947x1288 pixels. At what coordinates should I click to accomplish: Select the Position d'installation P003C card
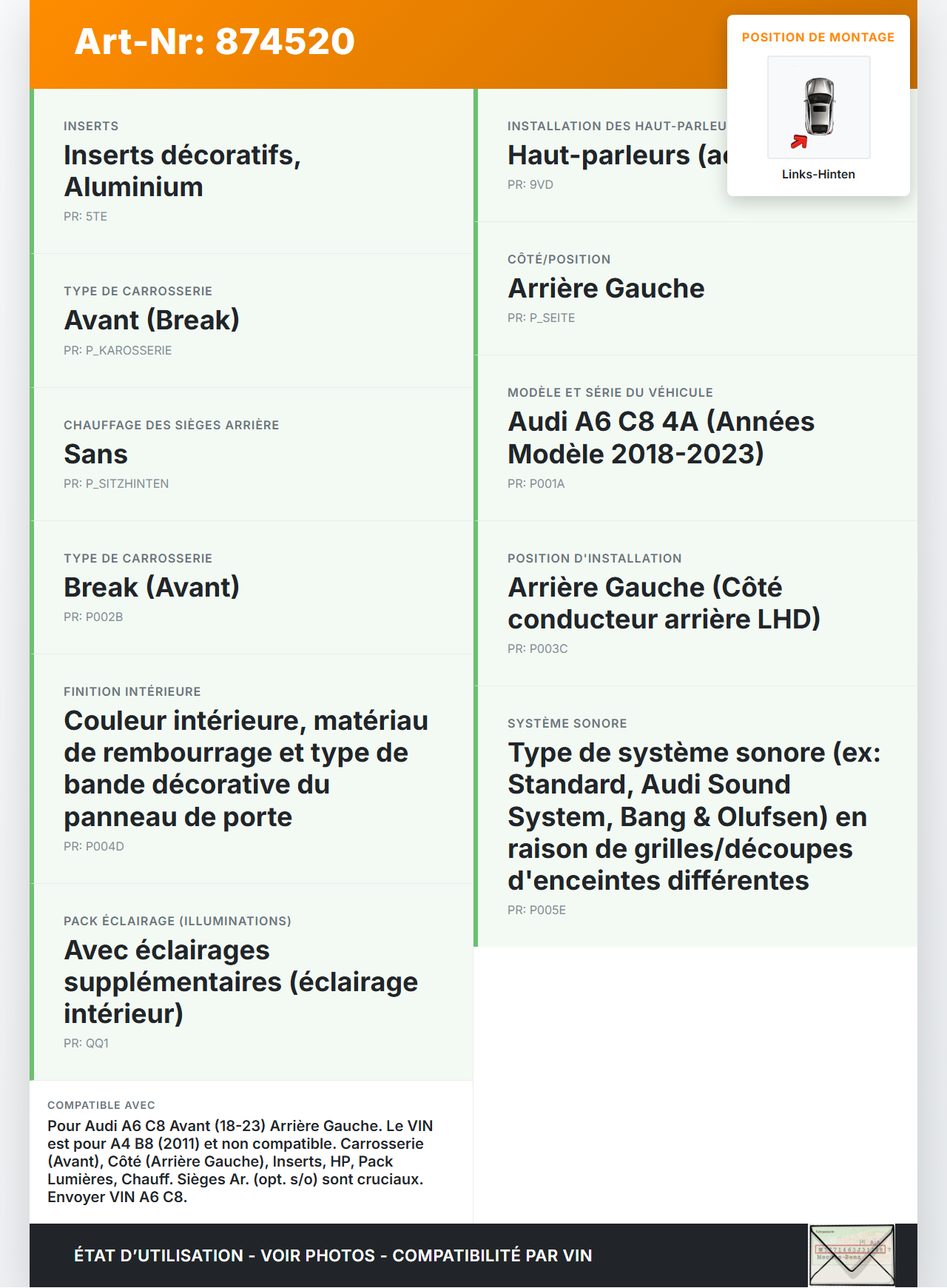coord(695,603)
